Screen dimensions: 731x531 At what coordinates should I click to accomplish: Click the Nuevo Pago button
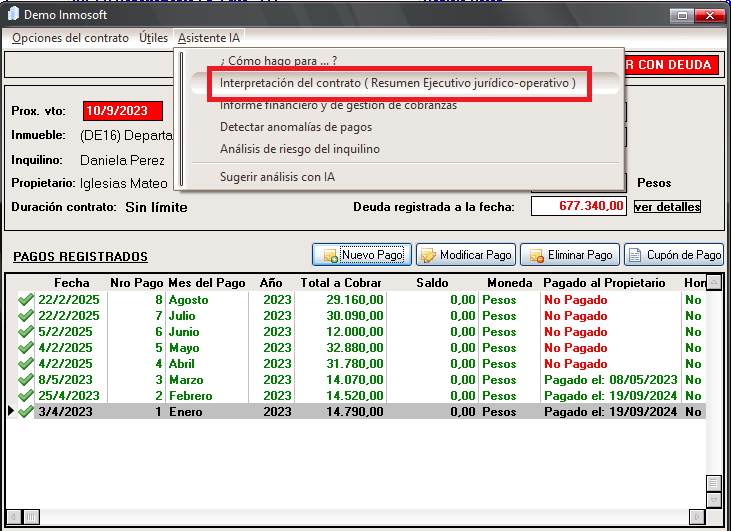(362, 255)
